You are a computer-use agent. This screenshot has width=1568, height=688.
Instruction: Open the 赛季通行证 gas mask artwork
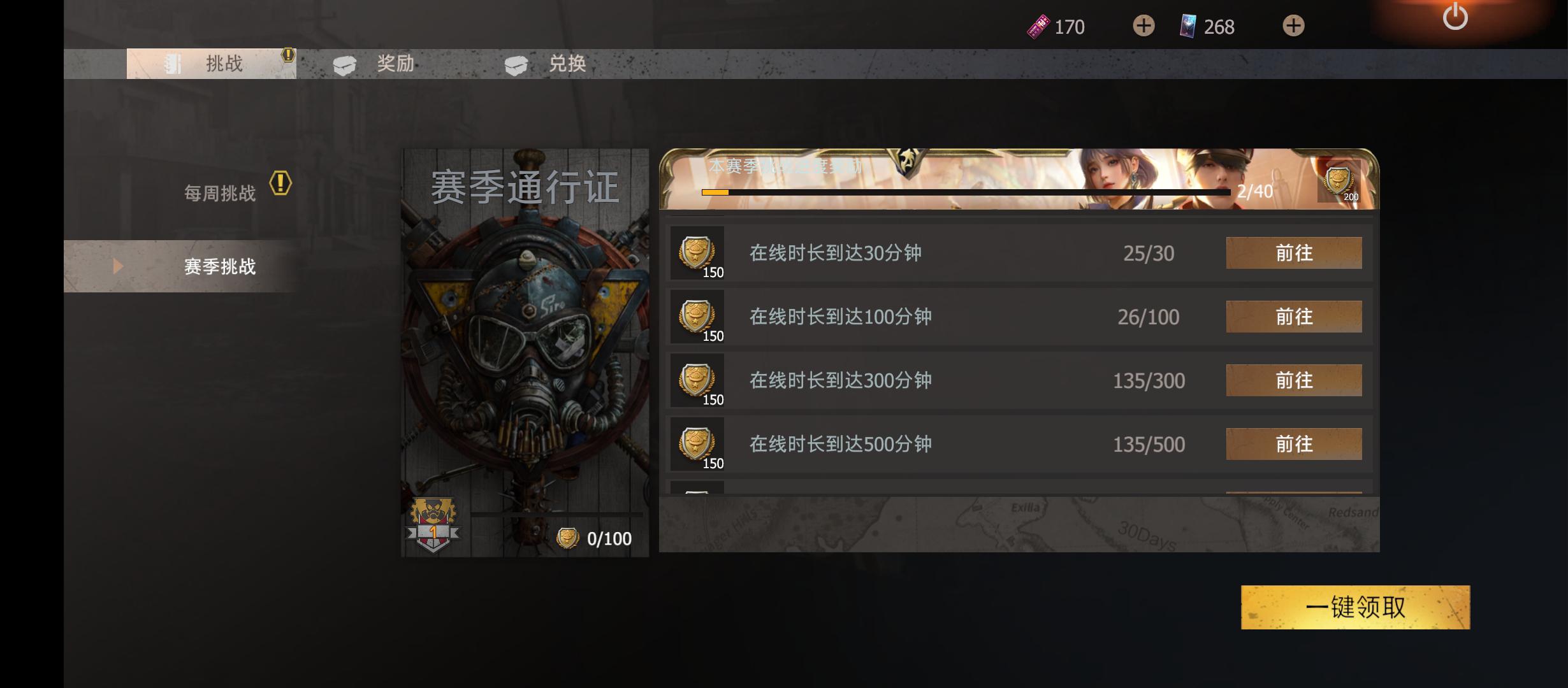525,353
